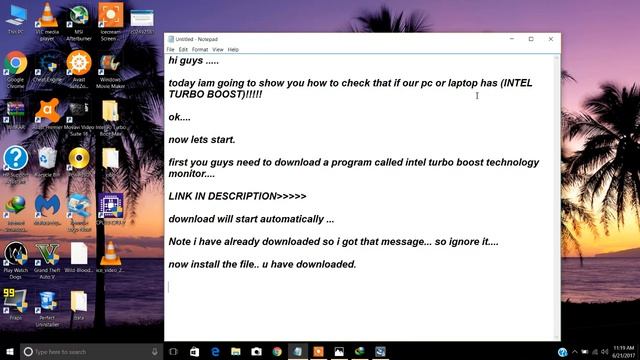Open Notepad Edit menu
The height and width of the screenshot is (360, 640).
pyautogui.click(x=183, y=49)
